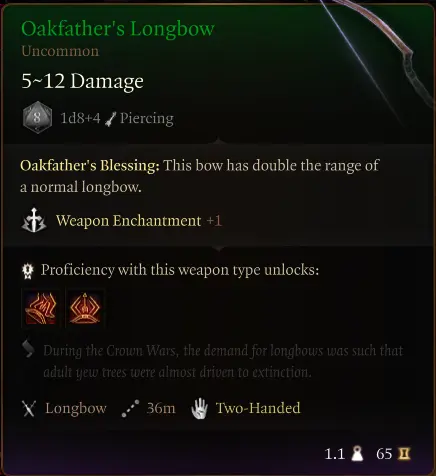
Task: Click the d8 damage die icon
Action: point(37,117)
